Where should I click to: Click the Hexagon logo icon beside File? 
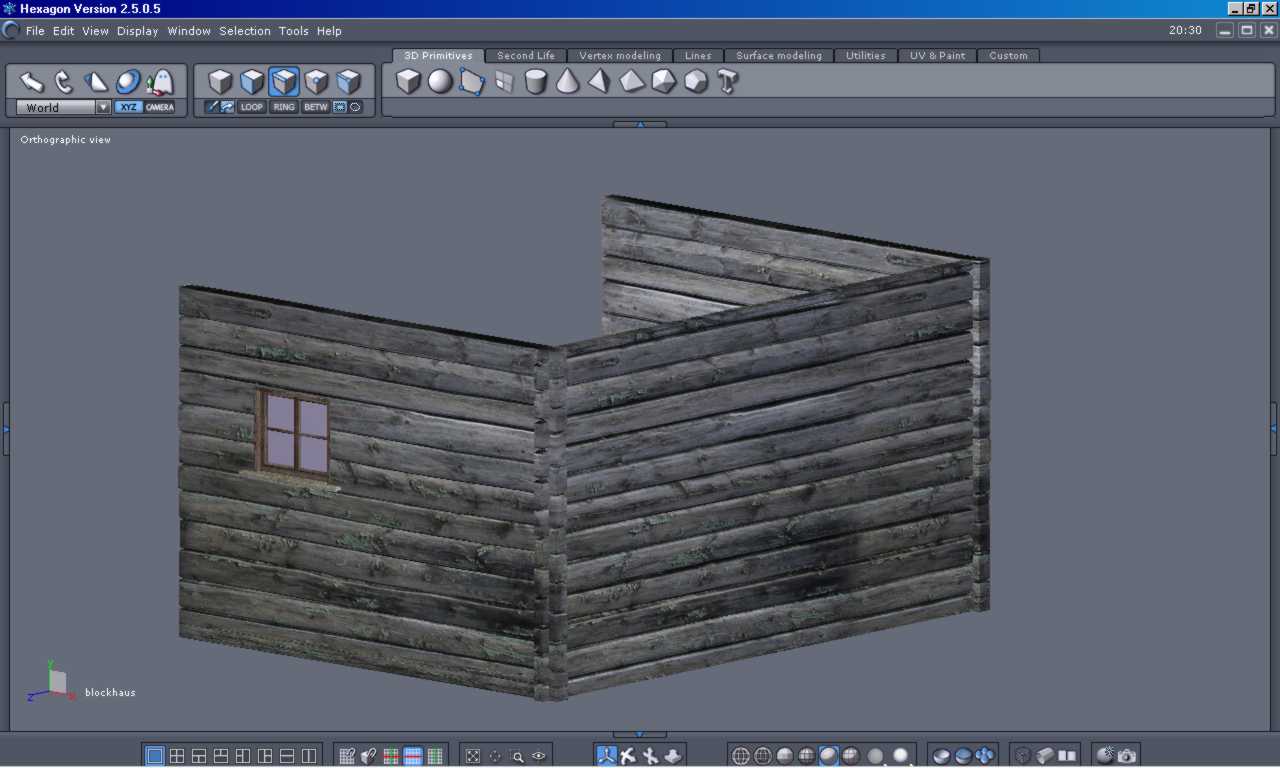(11, 30)
